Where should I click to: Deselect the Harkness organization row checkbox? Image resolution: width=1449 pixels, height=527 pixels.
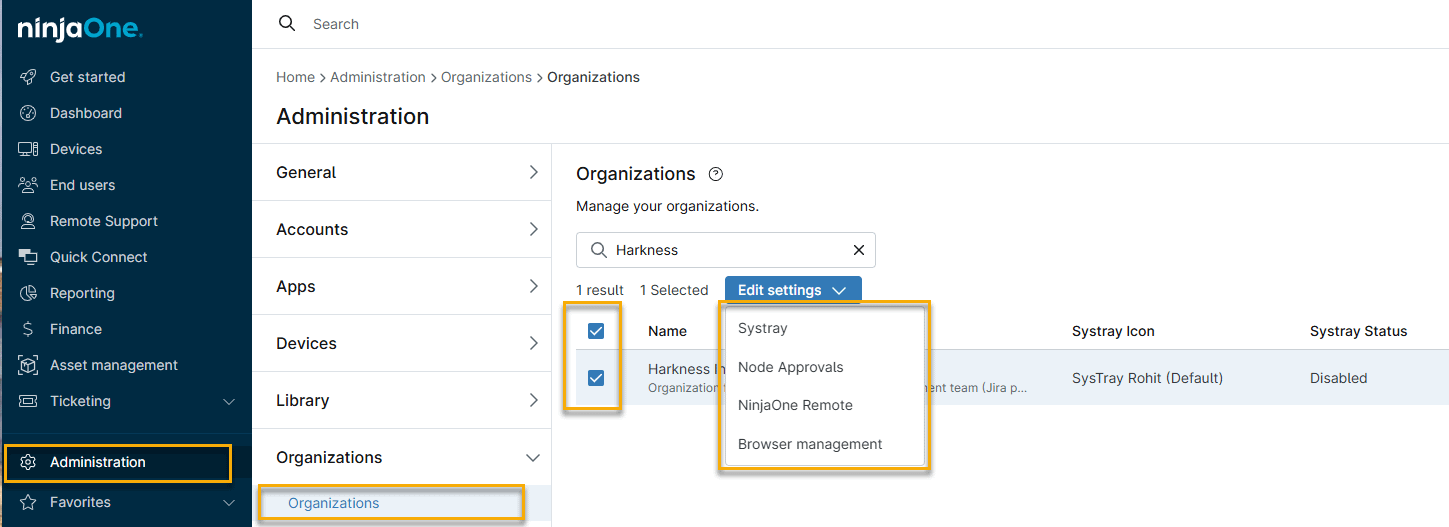(x=596, y=378)
